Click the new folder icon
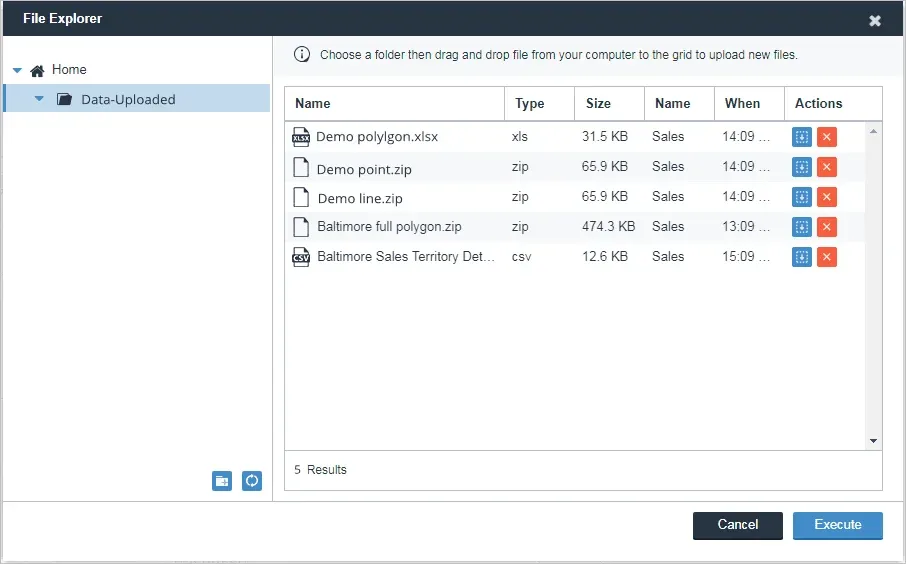The height and width of the screenshot is (564, 906). [222, 481]
